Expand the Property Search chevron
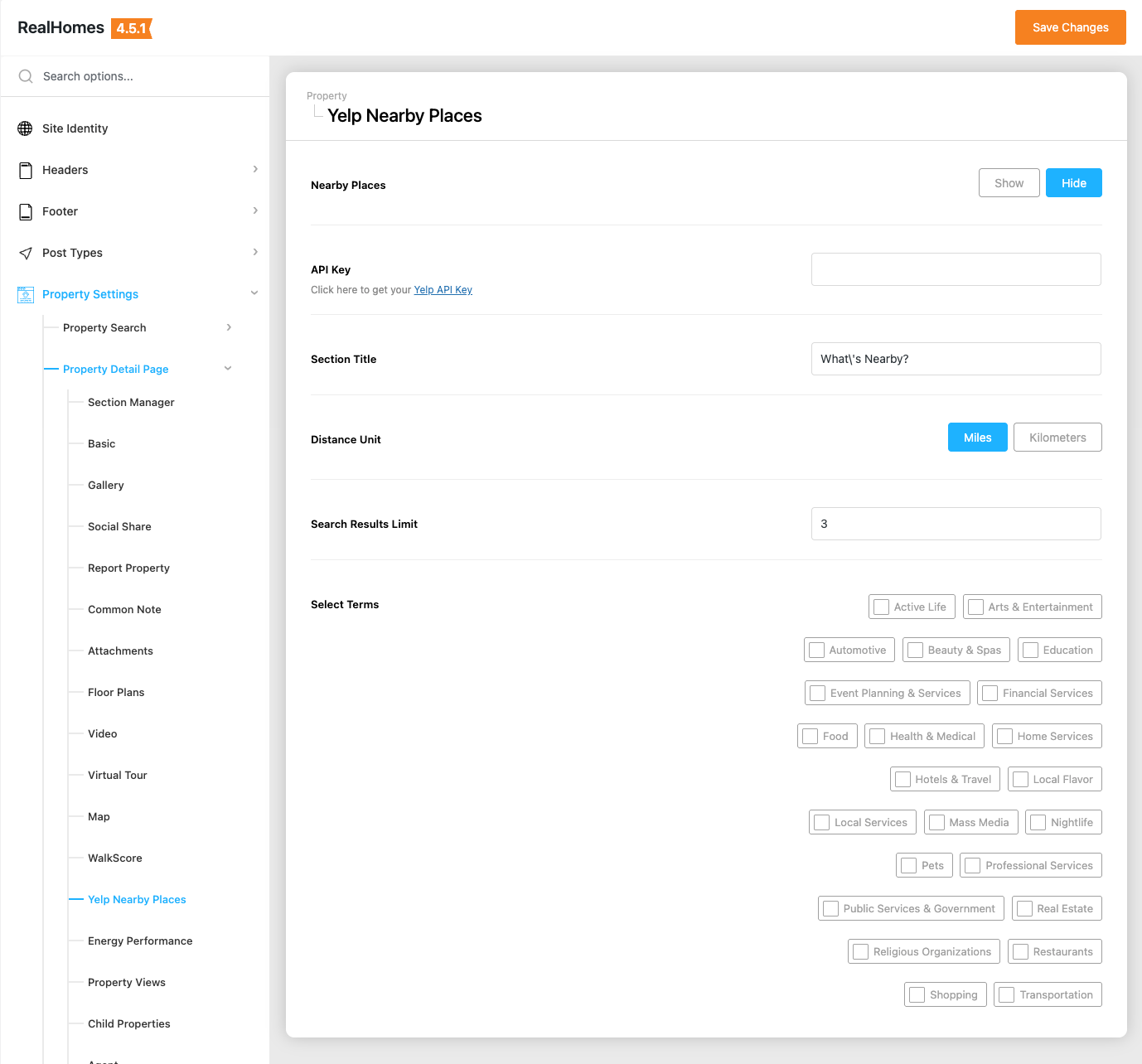This screenshot has width=1142, height=1064. pos(229,327)
